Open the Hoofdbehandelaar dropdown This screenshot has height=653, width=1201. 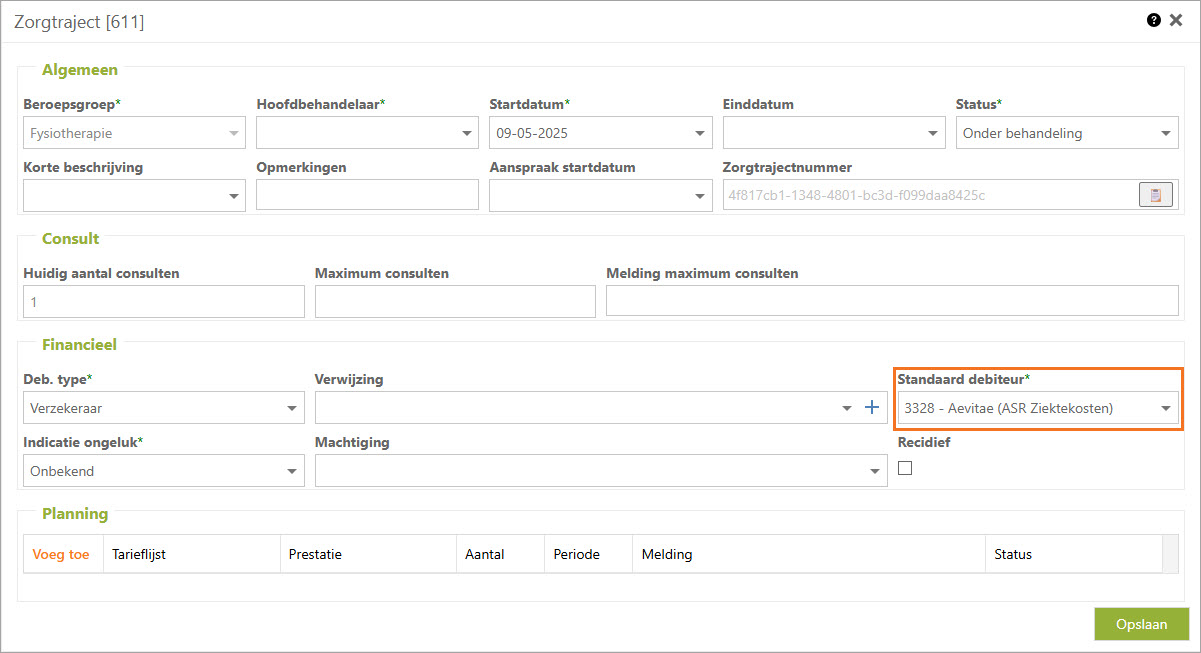point(467,133)
